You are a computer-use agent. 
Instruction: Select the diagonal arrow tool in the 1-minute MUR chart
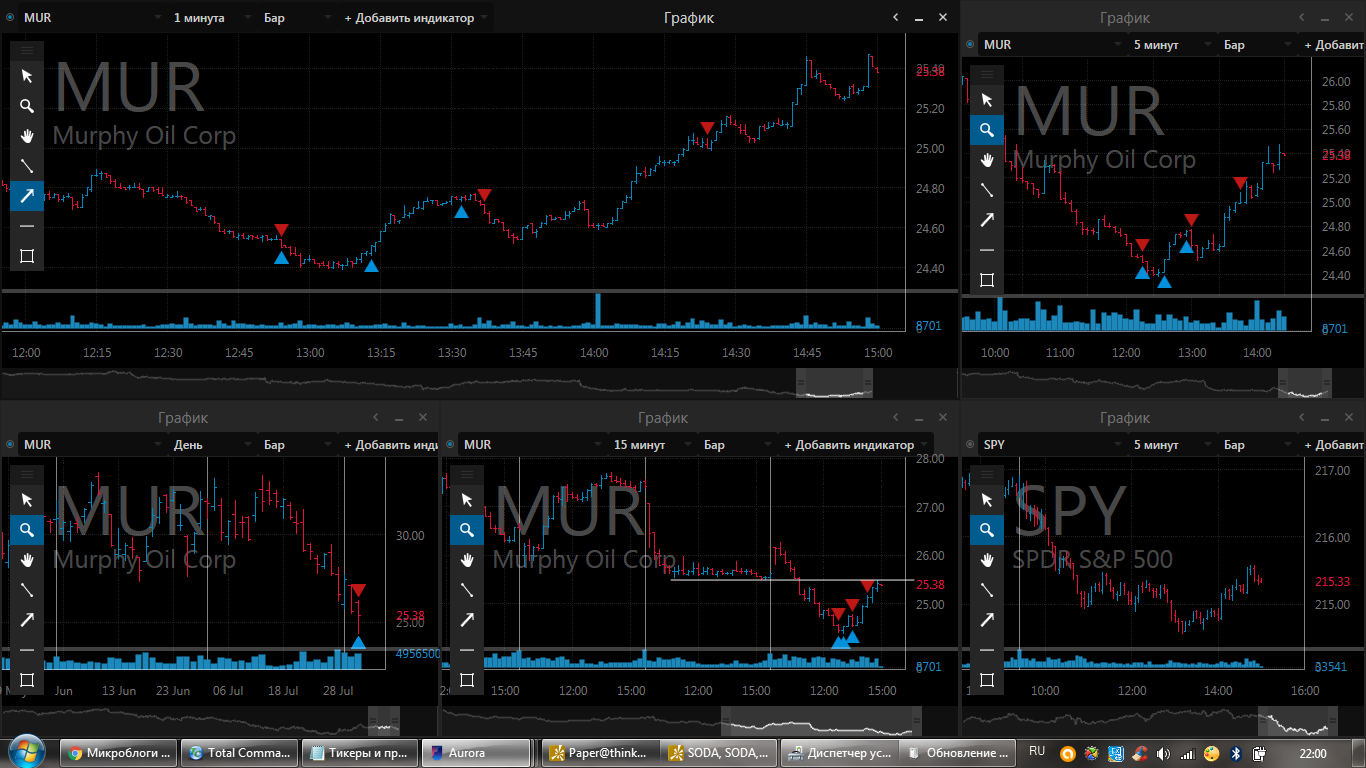27,196
